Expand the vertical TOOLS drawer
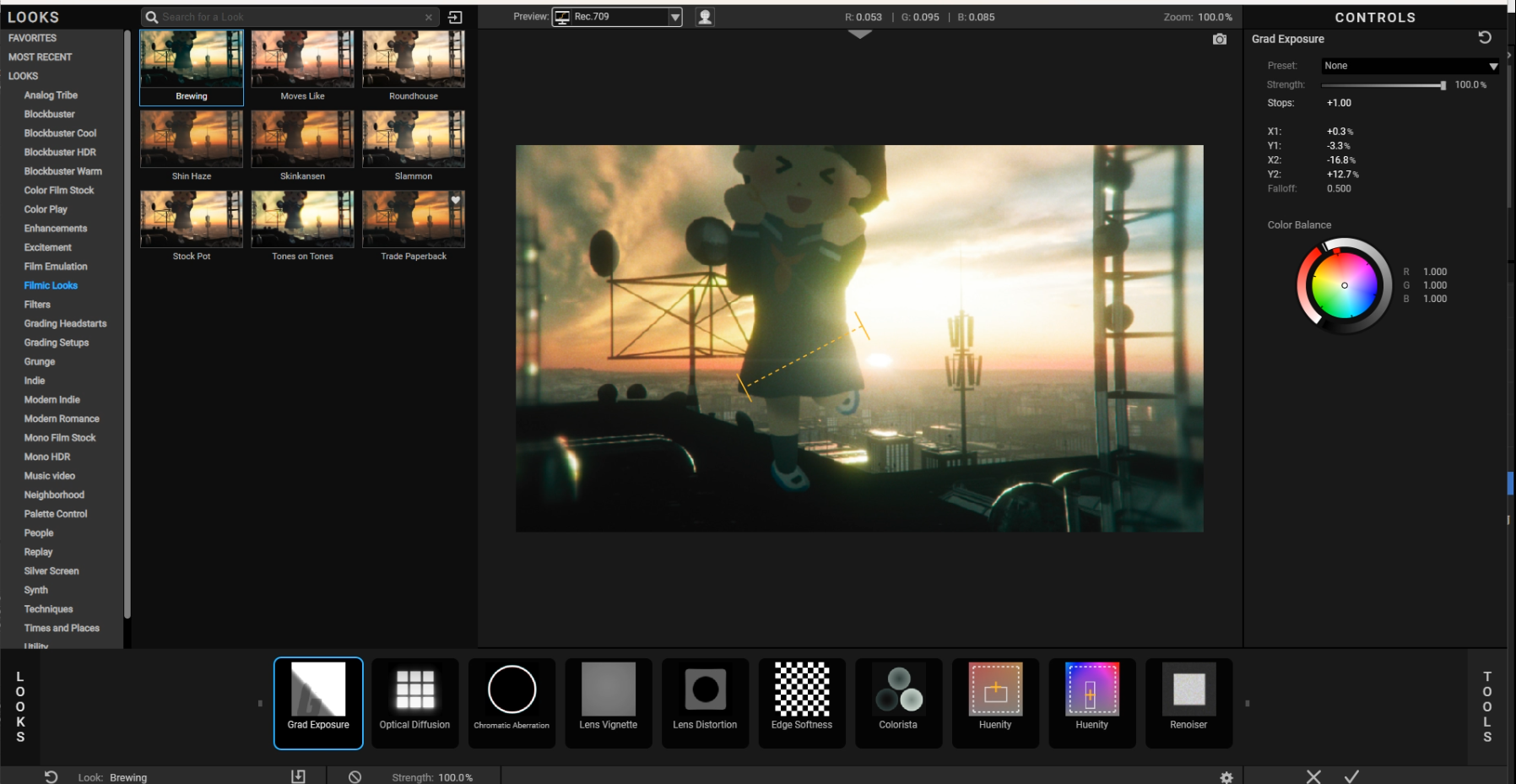1516x784 pixels. coord(1487,706)
